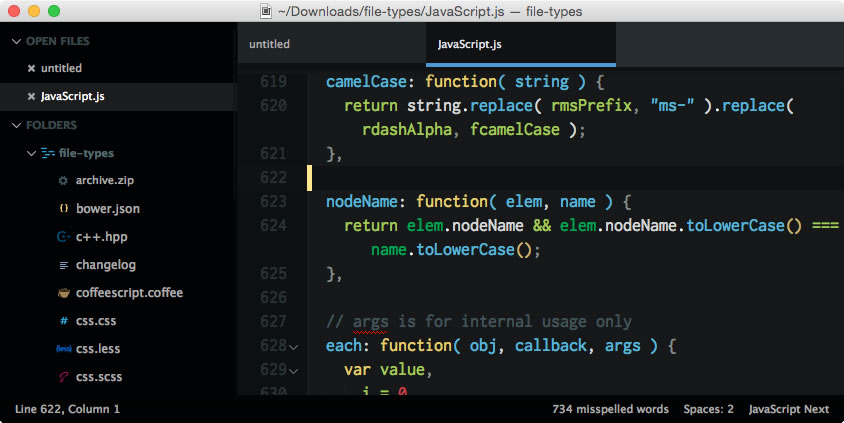Click the bower.json braces icon

point(64,209)
